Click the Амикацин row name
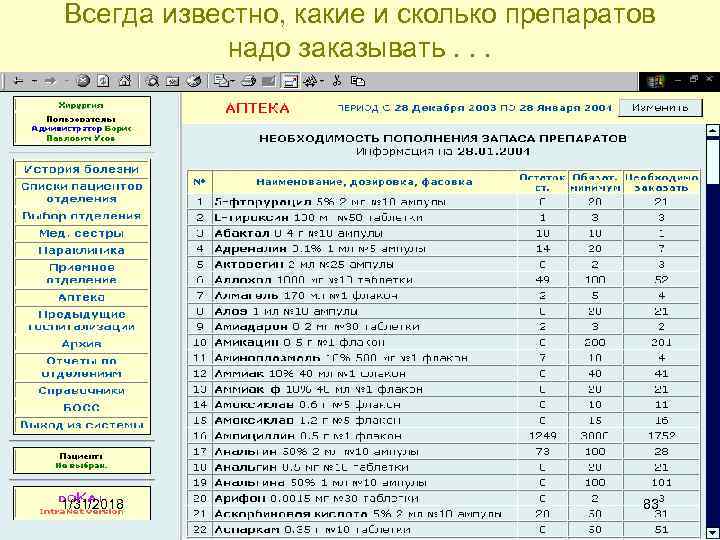720x540 pixels. click(246, 343)
